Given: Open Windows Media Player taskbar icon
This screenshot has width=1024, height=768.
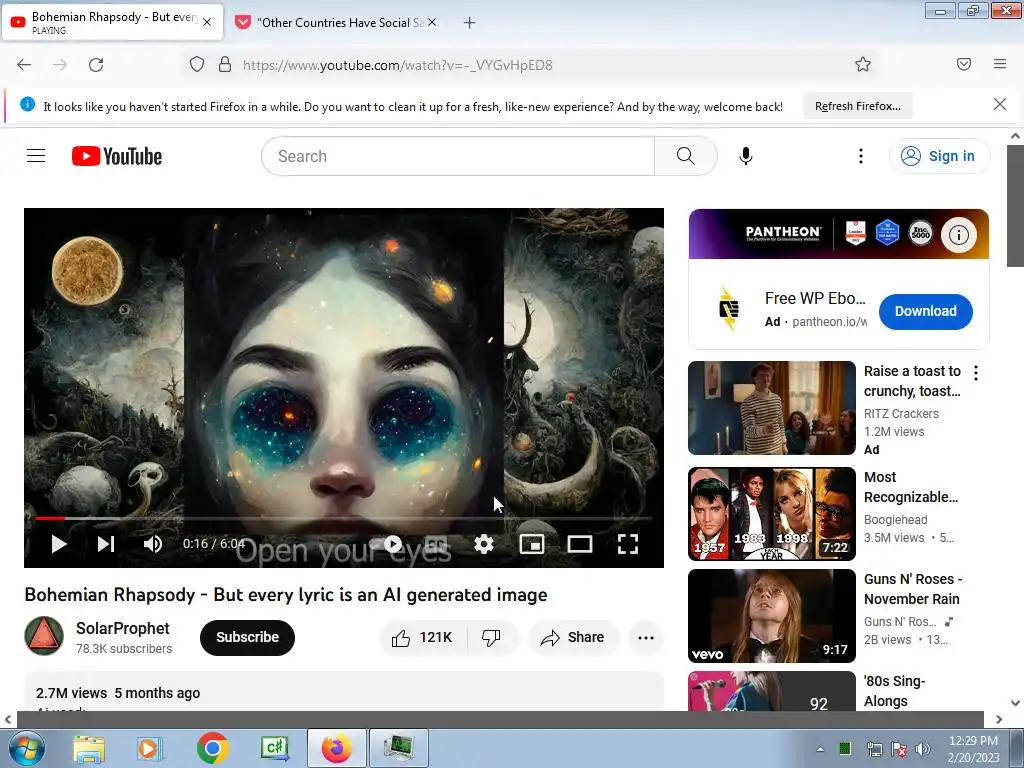Looking at the screenshot, I should pyautogui.click(x=150, y=748).
